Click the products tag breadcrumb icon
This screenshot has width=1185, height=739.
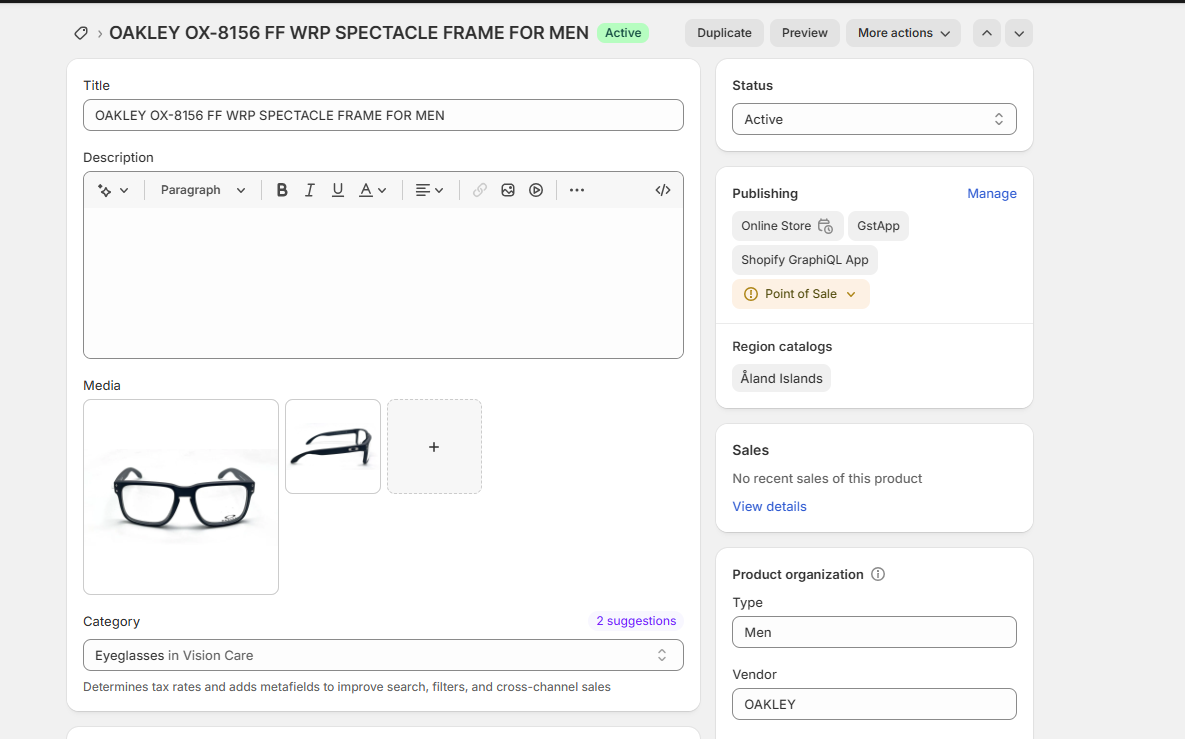click(x=81, y=33)
